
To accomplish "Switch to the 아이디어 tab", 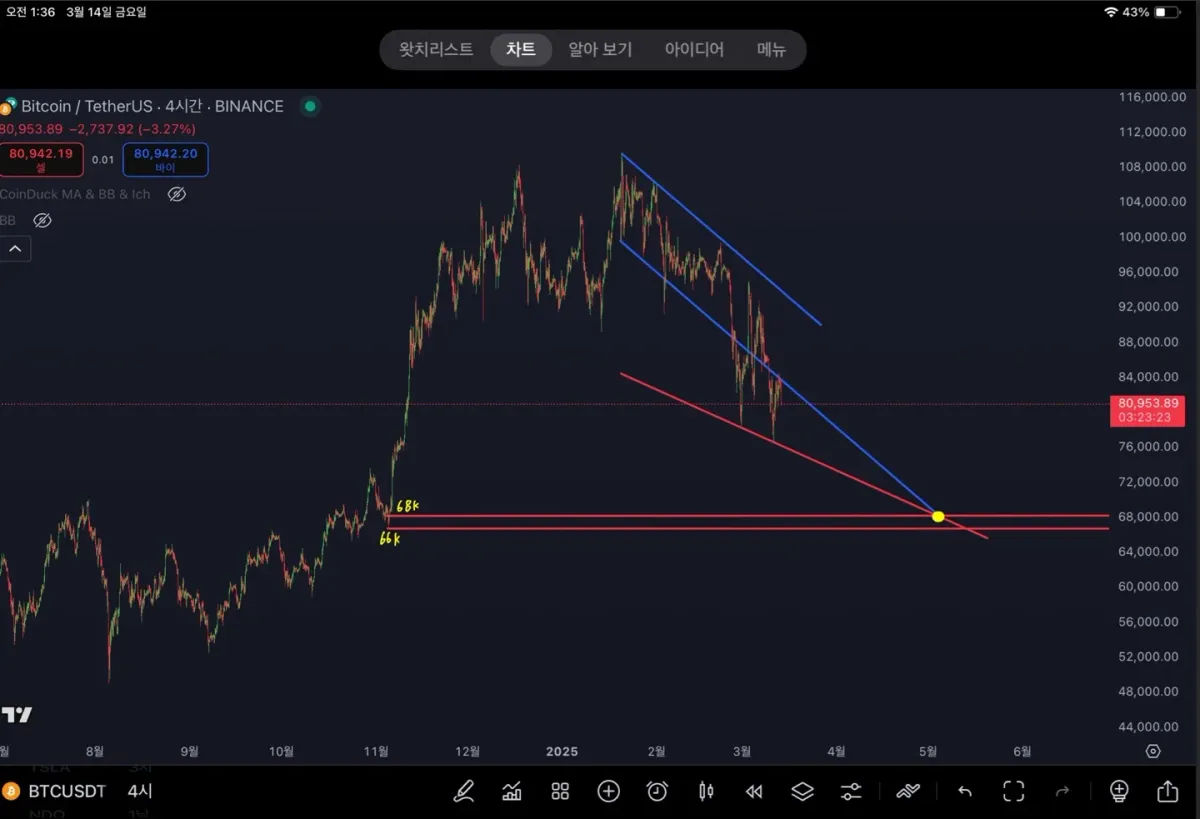I will pos(694,50).
